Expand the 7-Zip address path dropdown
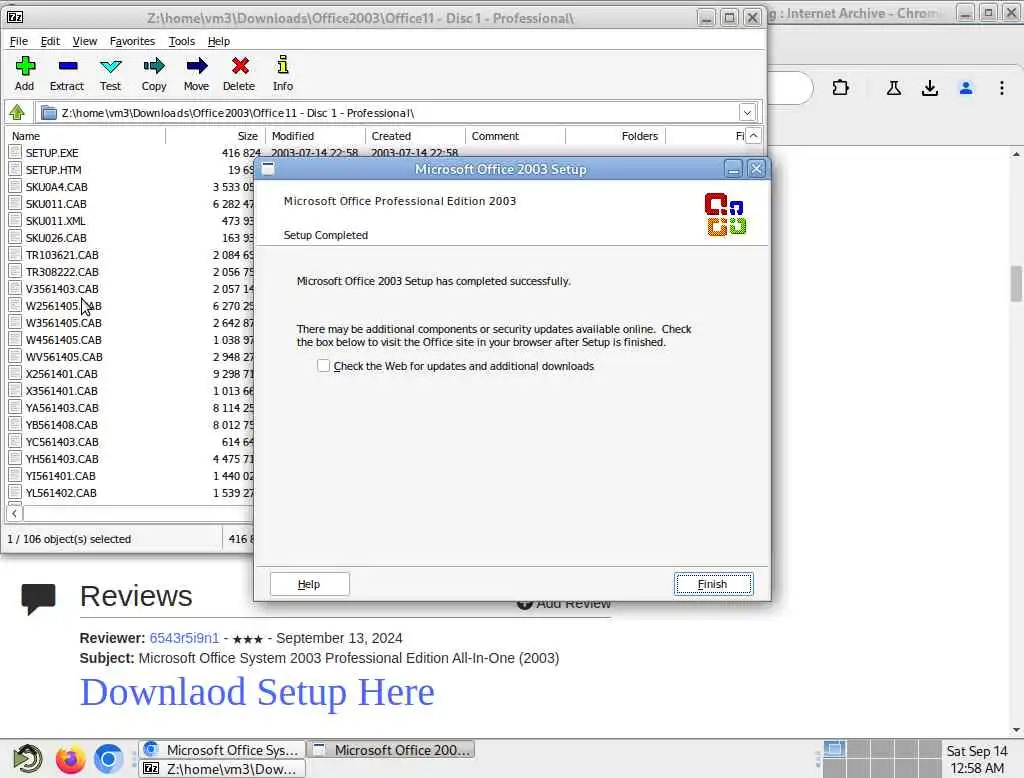This screenshot has width=1024, height=778. coord(747,113)
